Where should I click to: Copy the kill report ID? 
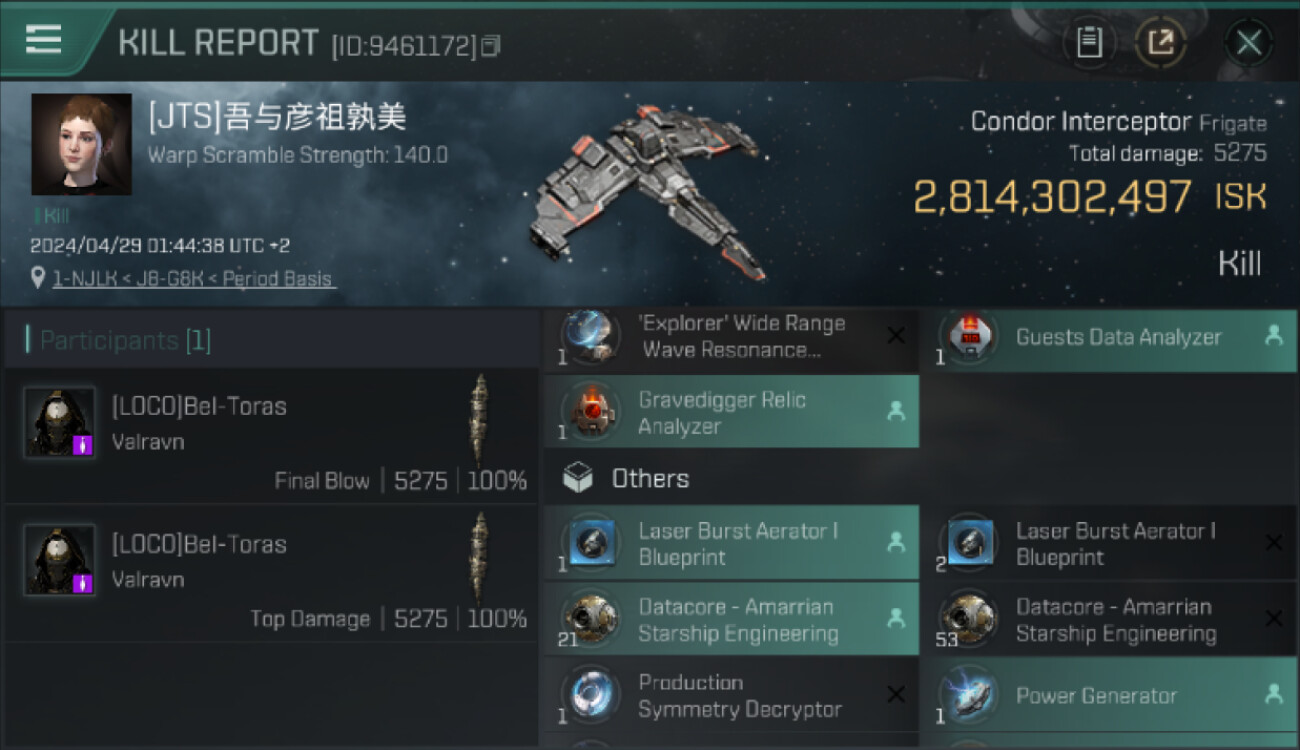coord(490,46)
